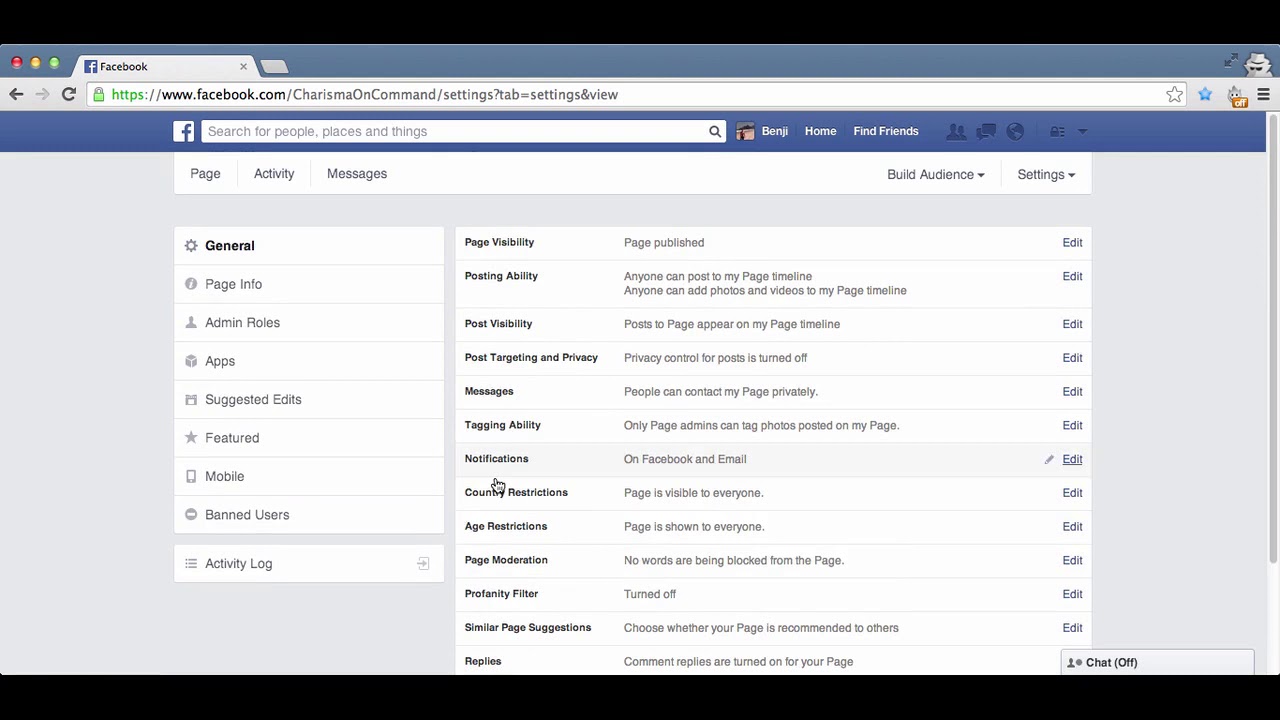Expand Settings dropdown
Image resolution: width=1280 pixels, height=720 pixels.
point(1046,174)
